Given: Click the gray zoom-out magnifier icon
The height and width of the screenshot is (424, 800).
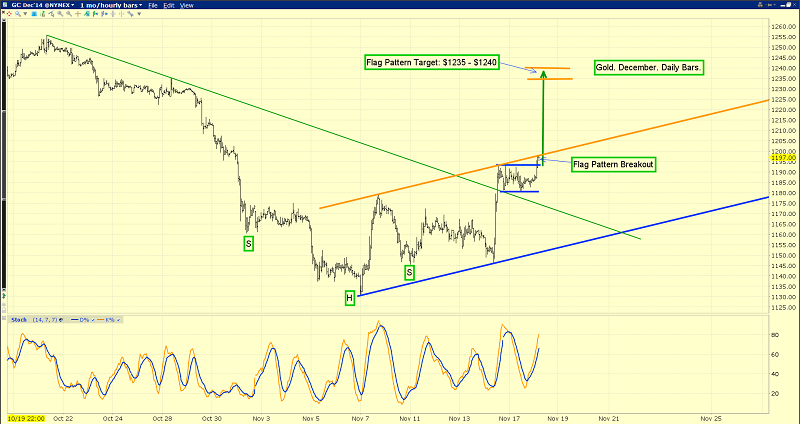Looking at the screenshot, I should click(69, 14).
